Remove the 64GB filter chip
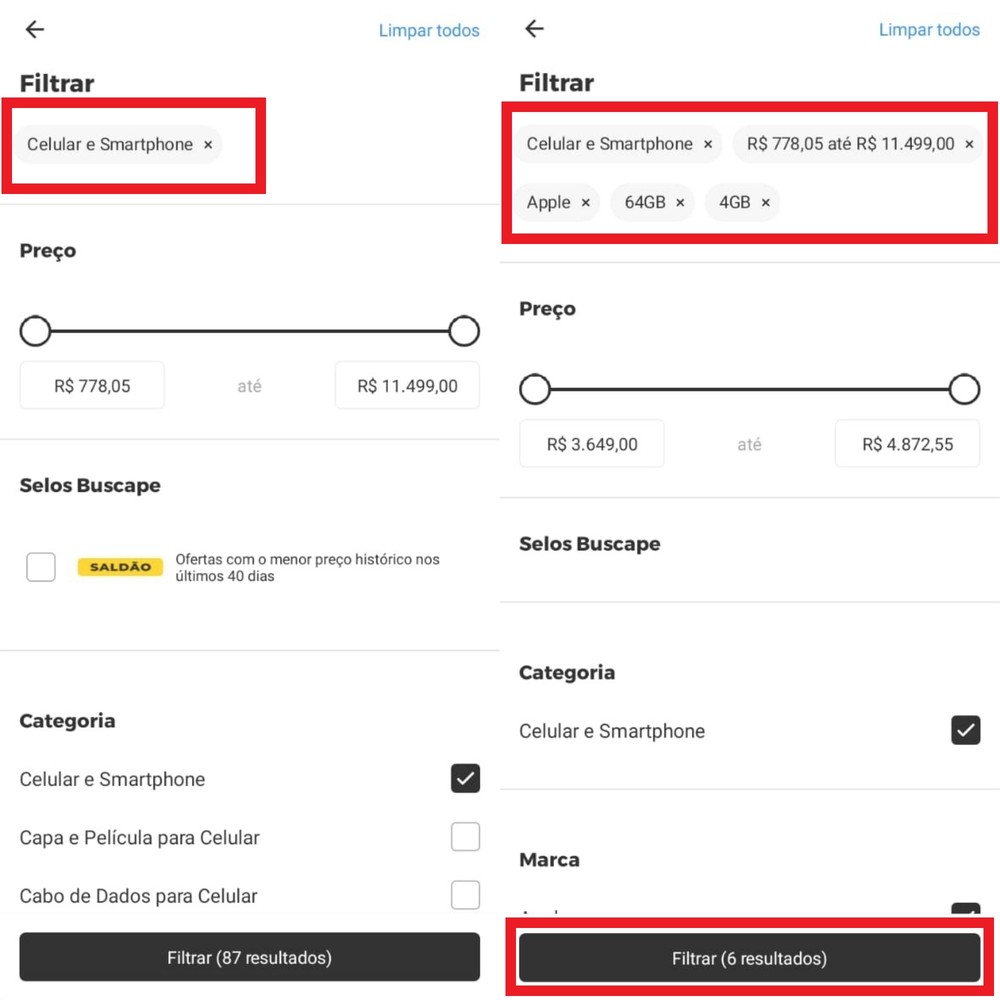1000x1000 pixels. tap(680, 202)
